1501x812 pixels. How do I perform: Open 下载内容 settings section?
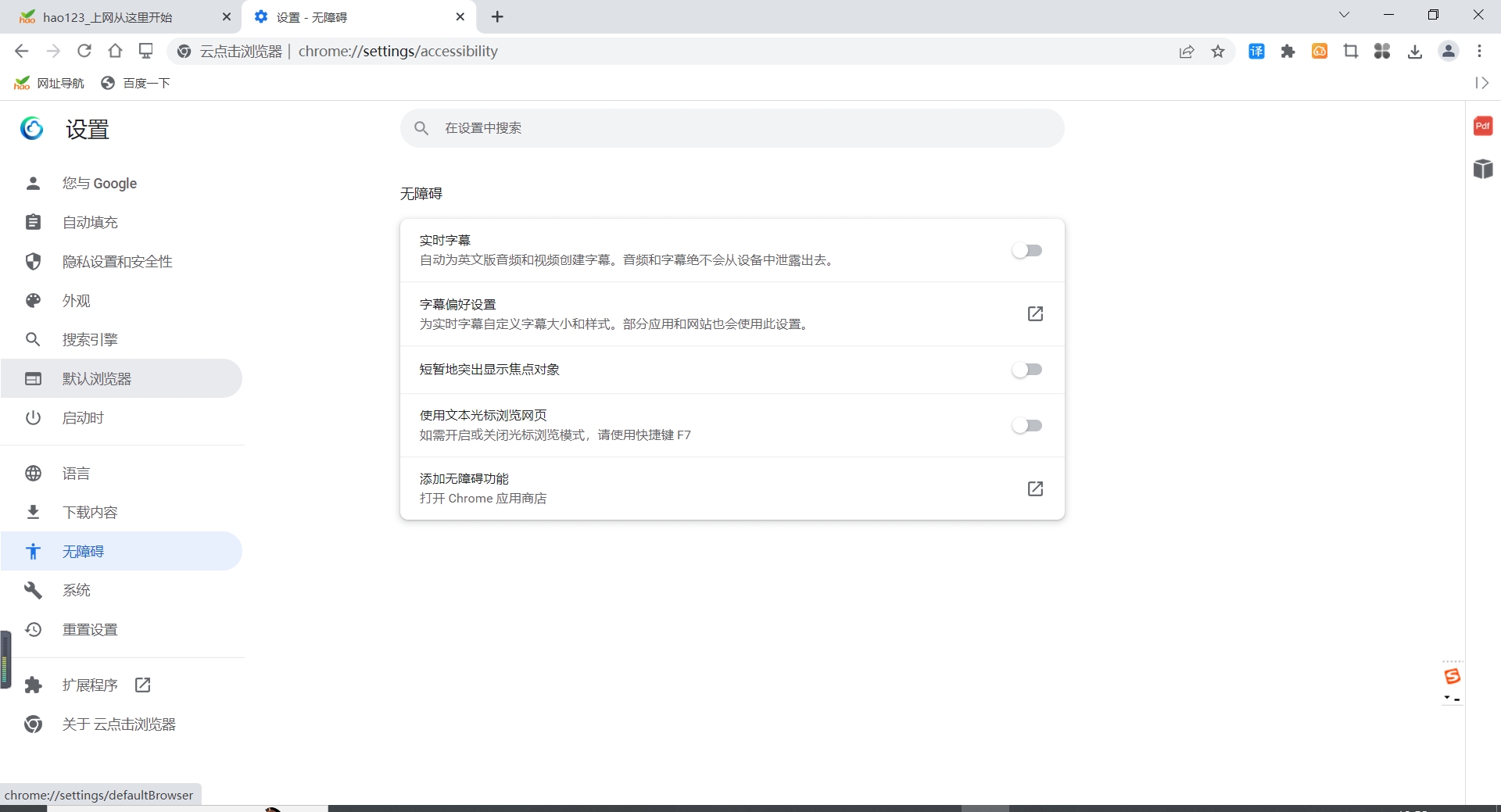(x=121, y=512)
